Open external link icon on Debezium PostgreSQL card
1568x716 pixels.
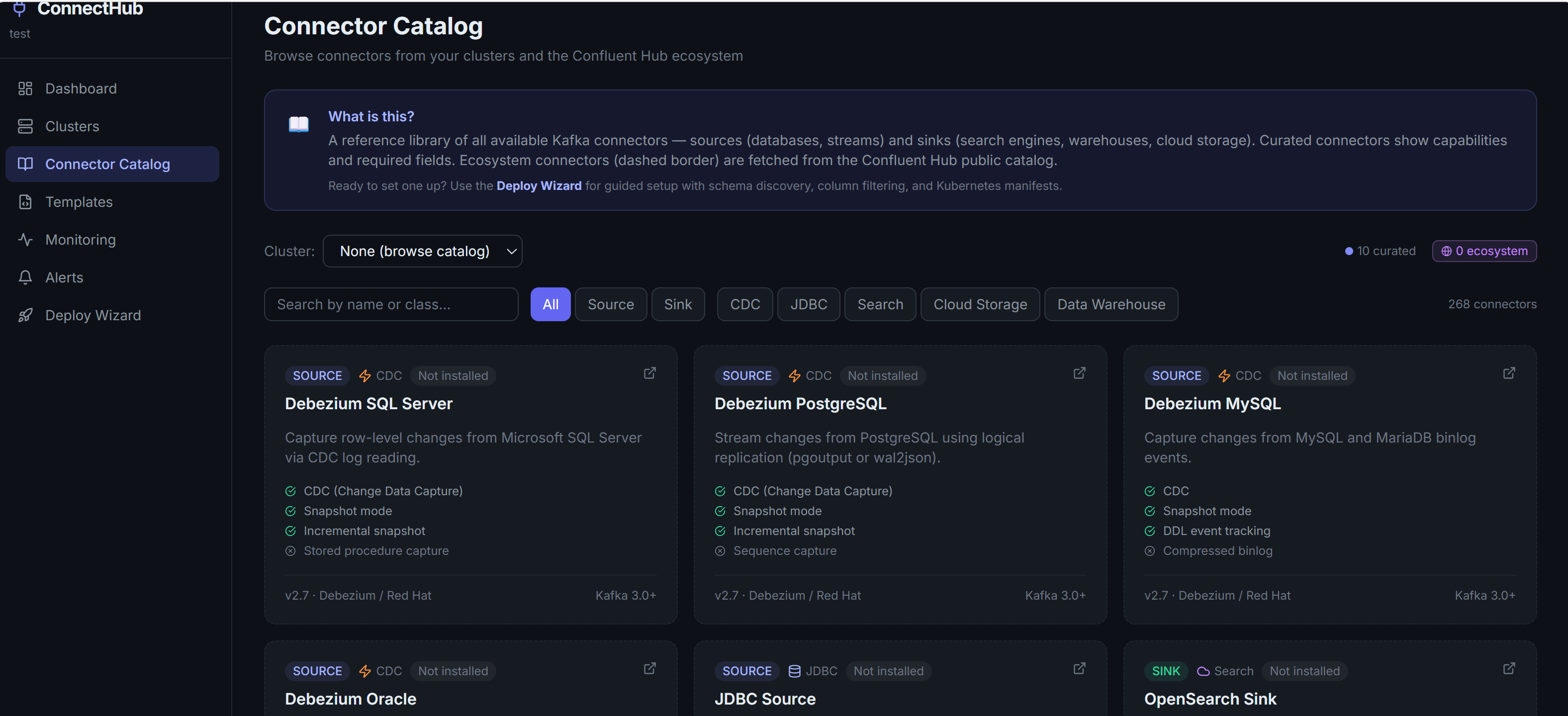(x=1079, y=372)
